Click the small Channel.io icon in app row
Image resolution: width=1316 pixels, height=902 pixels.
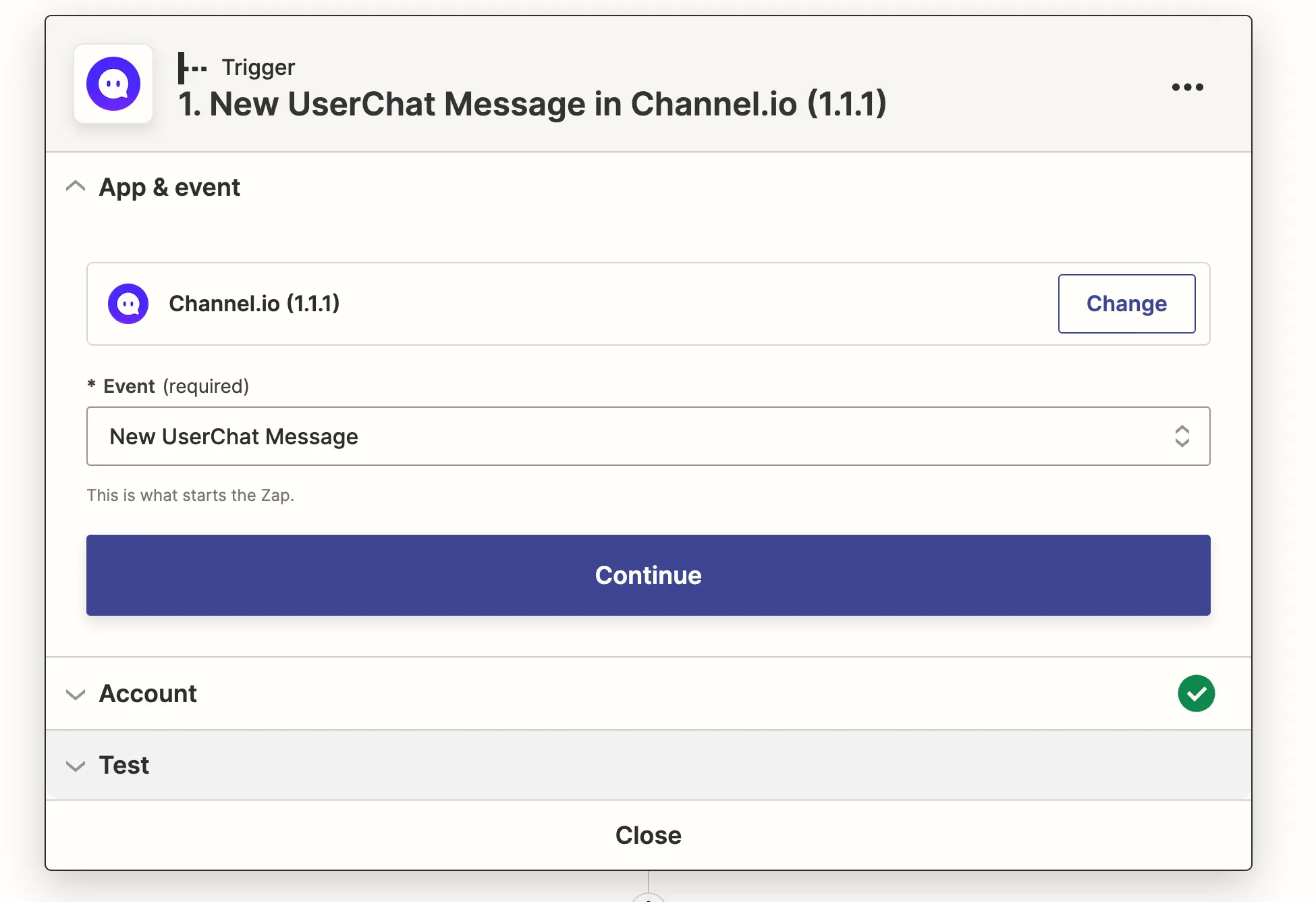click(x=128, y=304)
